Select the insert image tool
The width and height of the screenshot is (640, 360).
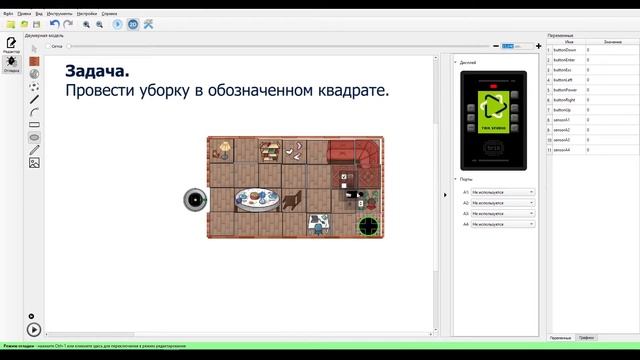coord(34,163)
